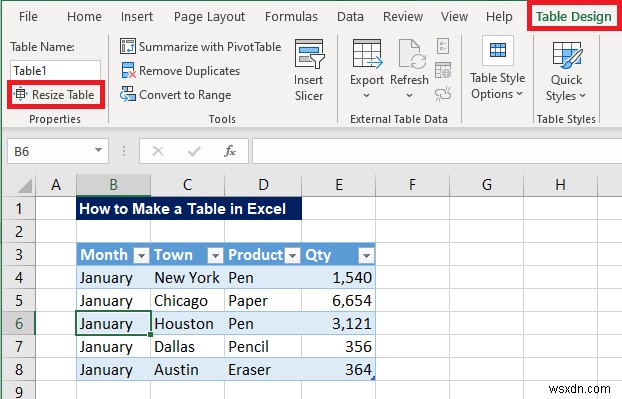The height and width of the screenshot is (399, 622).
Task: Switch to the Home tab
Action: pyautogui.click(x=84, y=17)
